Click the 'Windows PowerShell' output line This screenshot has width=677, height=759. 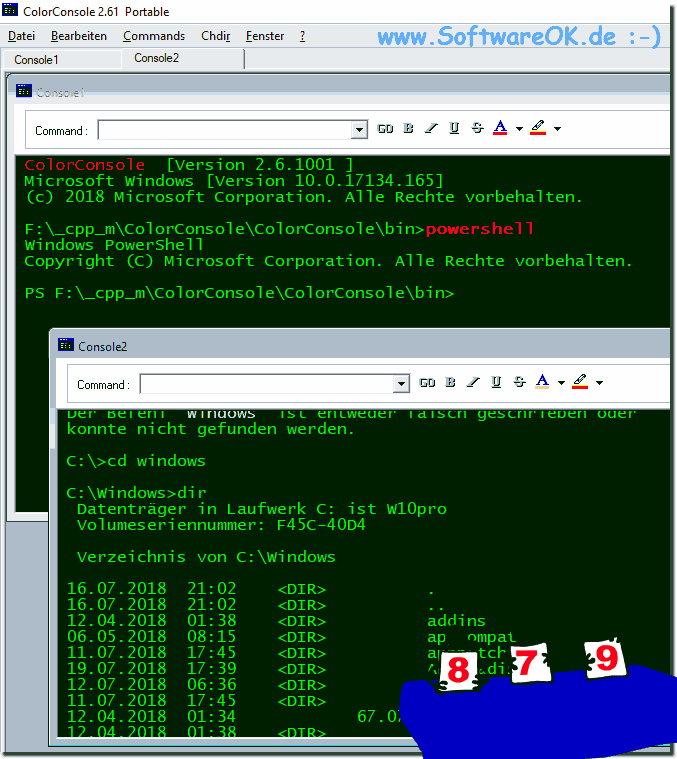[114, 244]
